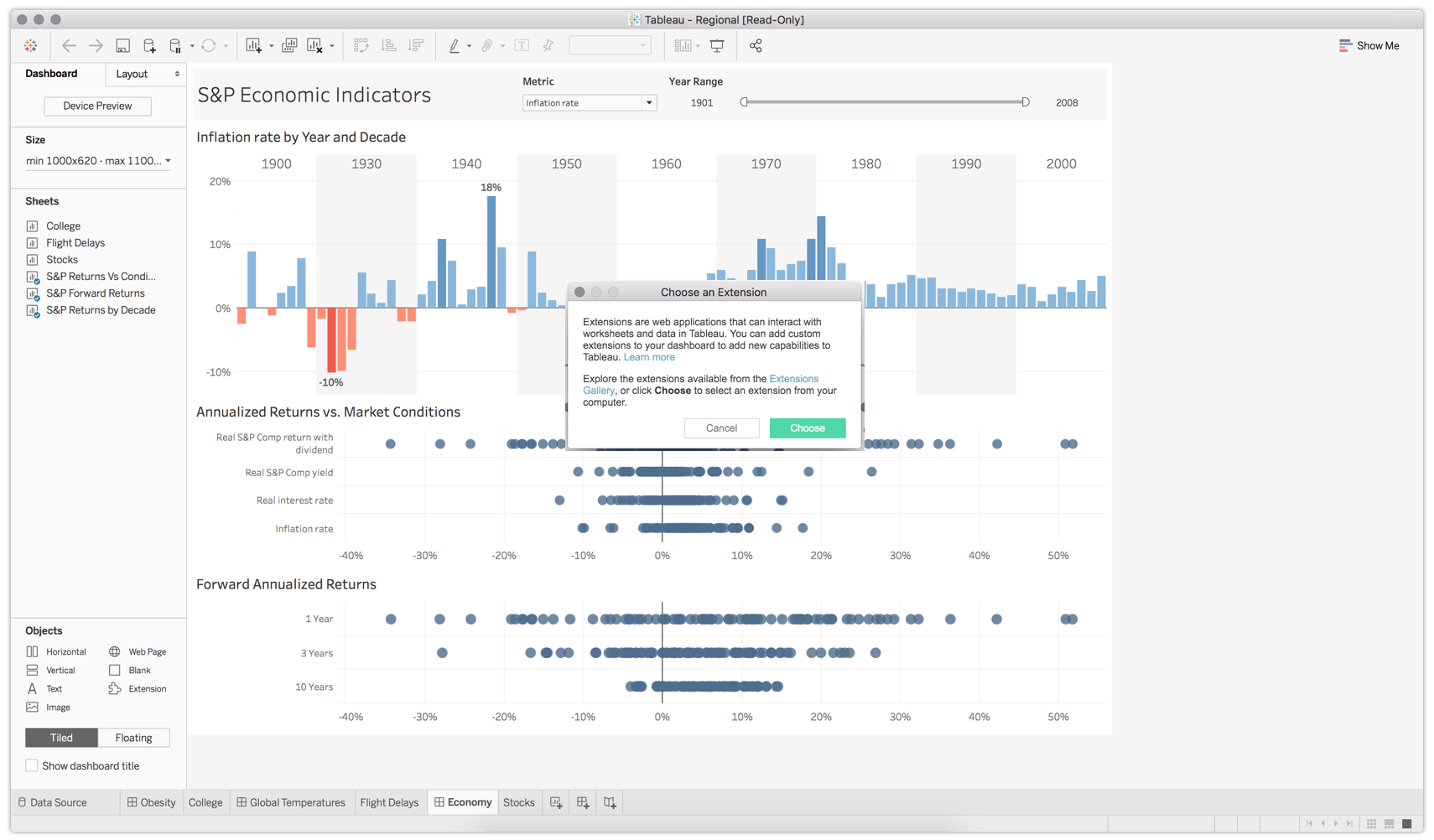The height and width of the screenshot is (840, 1434).
Task: Open the Fit selector dropdown in toolbar
Action: pyautogui.click(x=610, y=45)
